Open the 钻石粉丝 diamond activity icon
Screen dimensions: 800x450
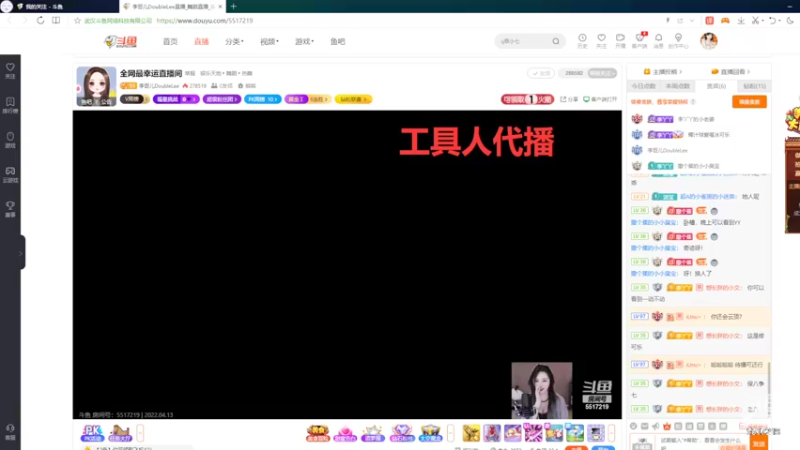tap(402, 433)
